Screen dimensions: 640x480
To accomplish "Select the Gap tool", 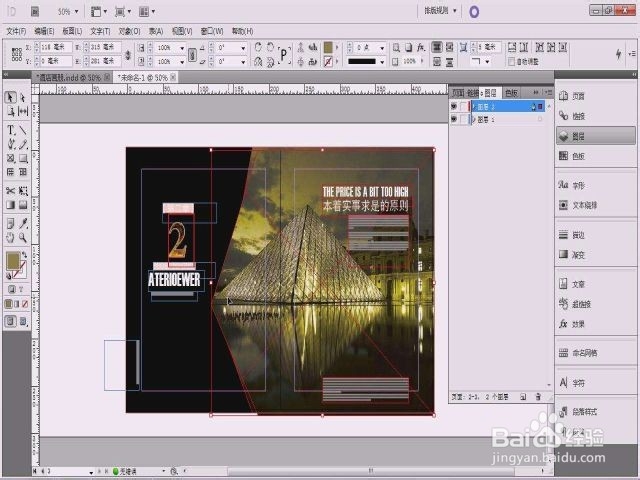I will [23, 111].
